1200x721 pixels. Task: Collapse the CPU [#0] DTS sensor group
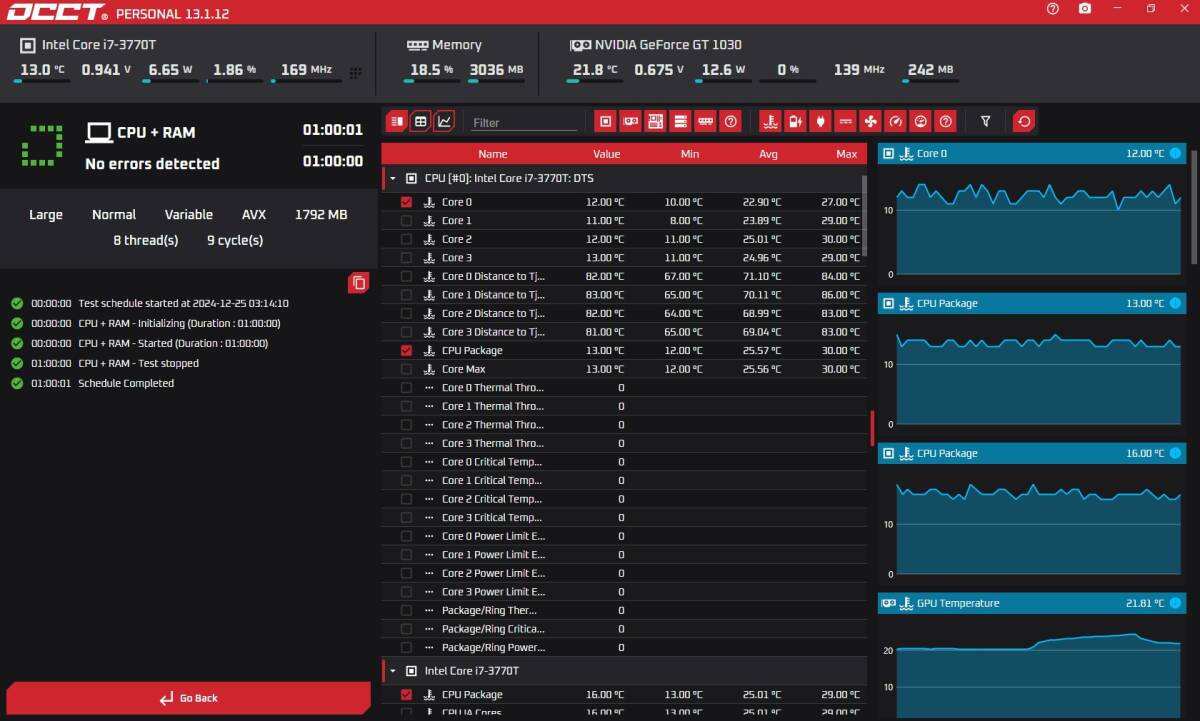392,178
